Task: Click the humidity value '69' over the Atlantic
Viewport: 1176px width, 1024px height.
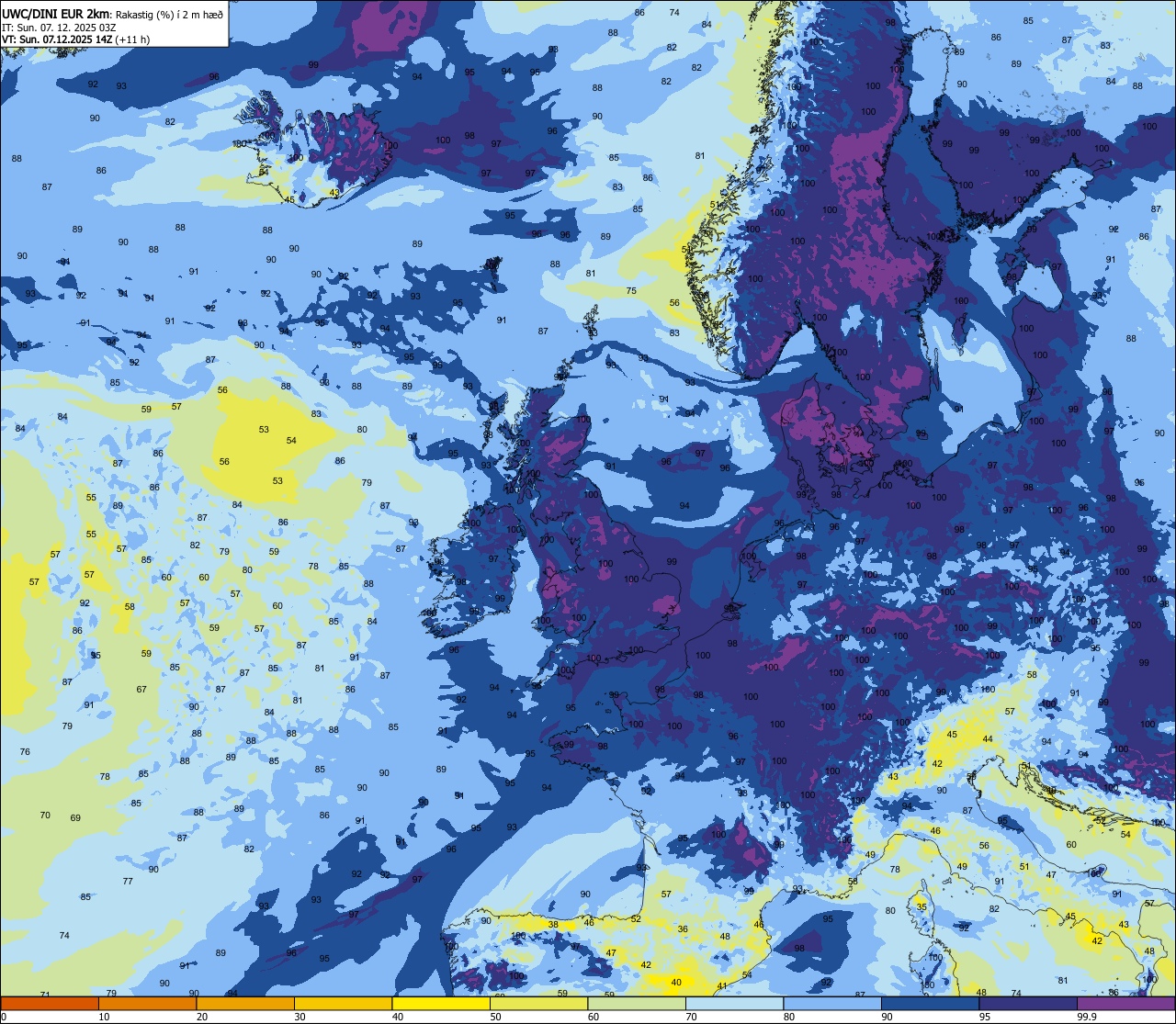Action: pyautogui.click(x=75, y=818)
